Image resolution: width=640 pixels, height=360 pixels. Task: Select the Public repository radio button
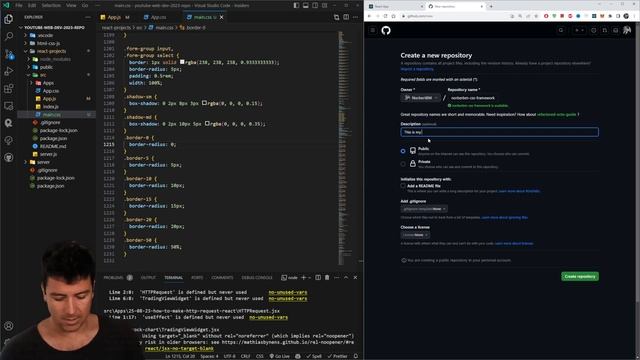click(403, 151)
